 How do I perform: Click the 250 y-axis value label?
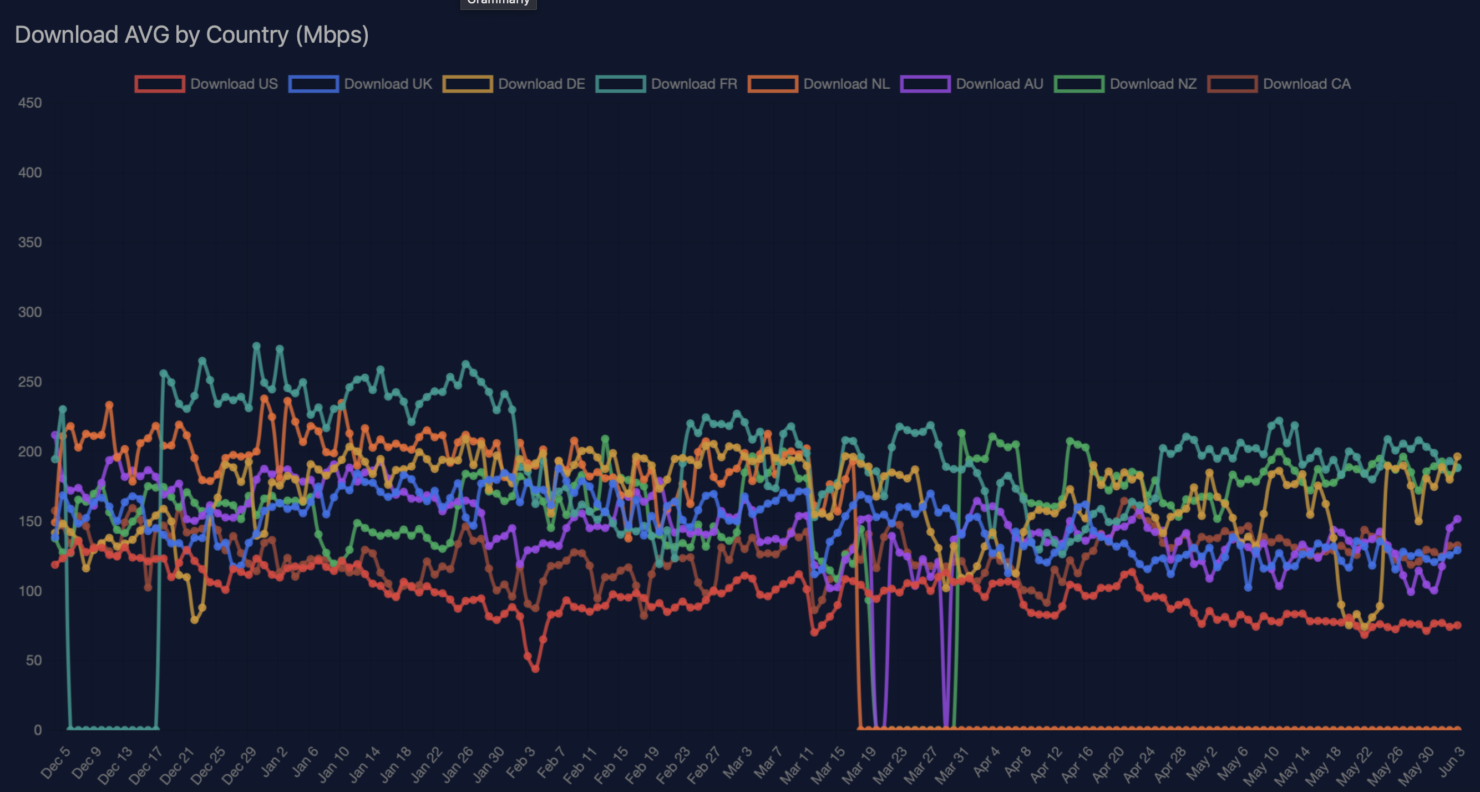pyautogui.click(x=30, y=382)
